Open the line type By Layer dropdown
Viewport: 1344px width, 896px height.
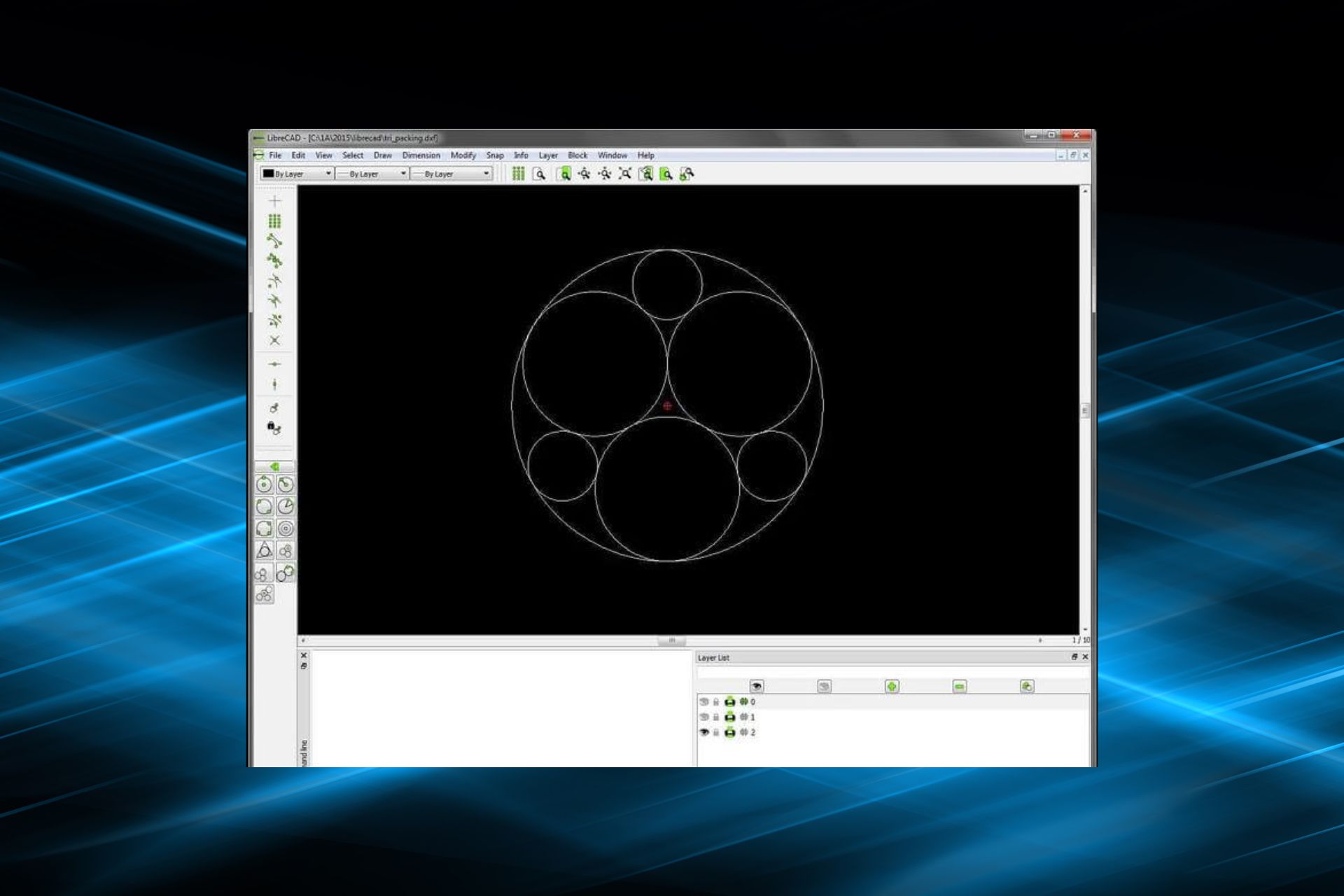click(x=451, y=174)
